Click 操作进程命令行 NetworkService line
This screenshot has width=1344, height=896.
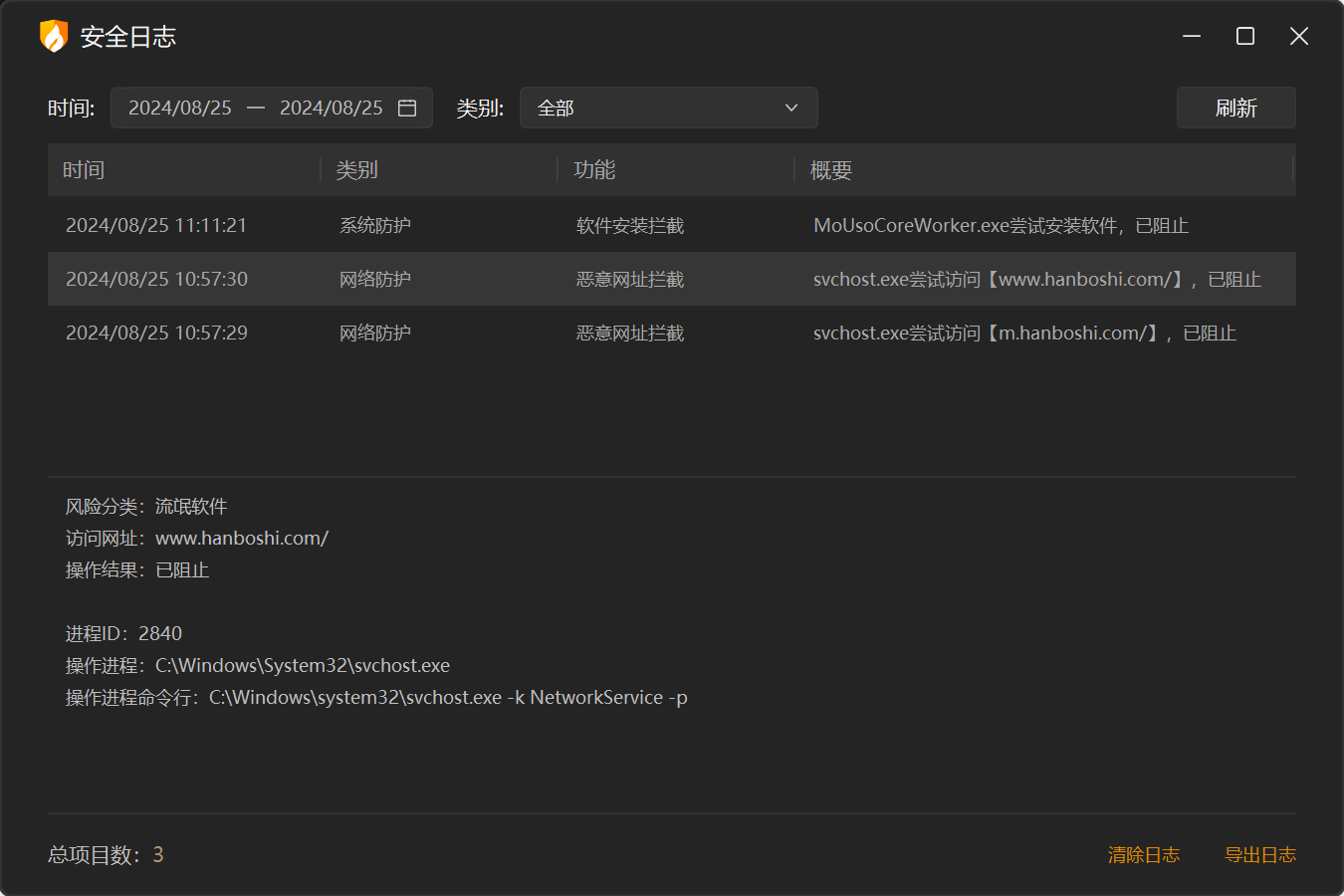tap(376, 697)
